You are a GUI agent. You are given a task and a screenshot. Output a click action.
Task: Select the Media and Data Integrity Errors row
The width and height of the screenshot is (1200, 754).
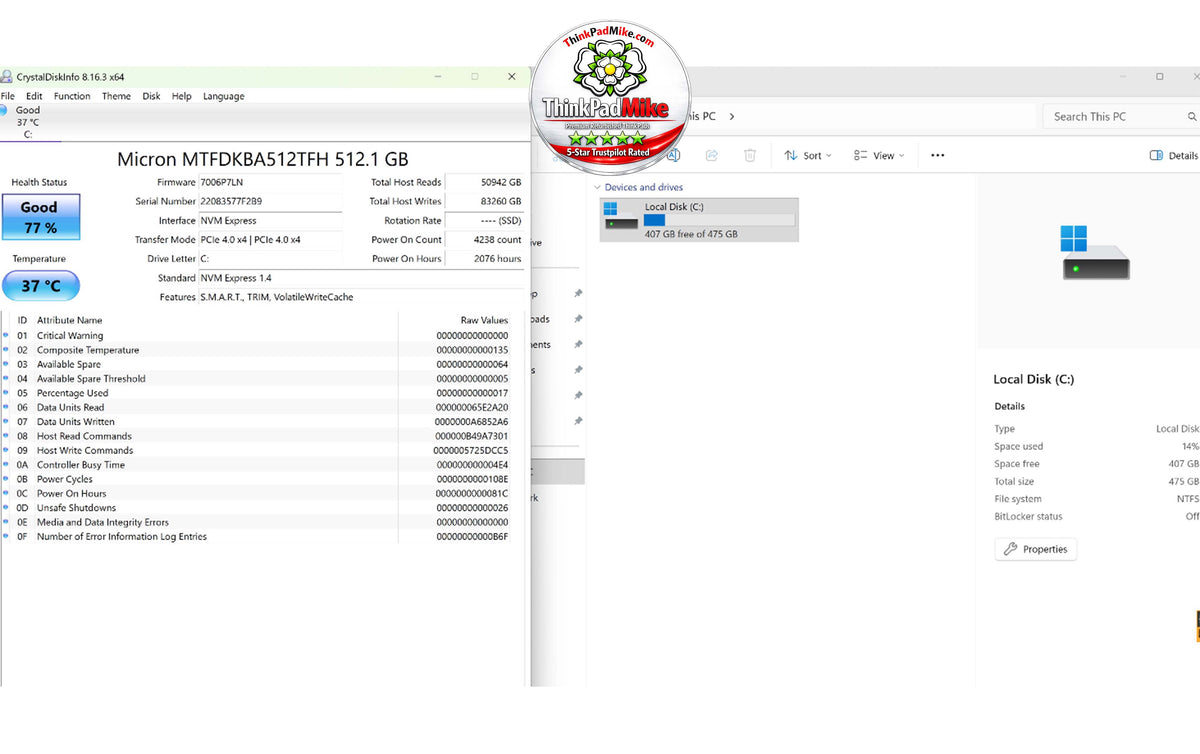[x=262, y=522]
